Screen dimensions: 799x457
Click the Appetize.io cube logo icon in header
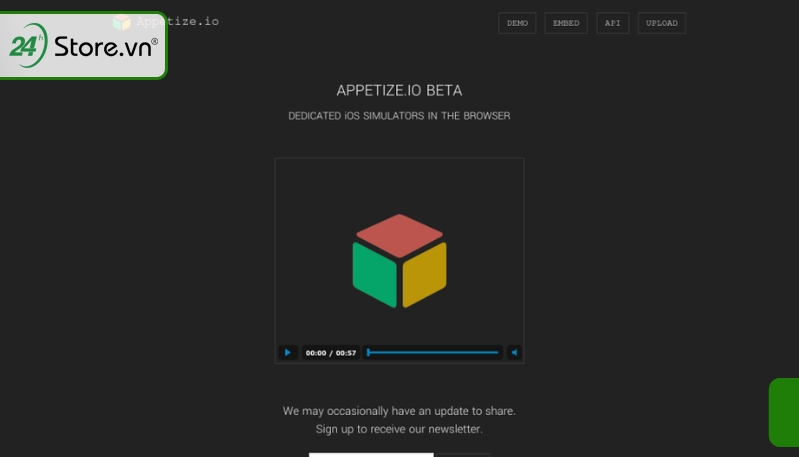(122, 22)
